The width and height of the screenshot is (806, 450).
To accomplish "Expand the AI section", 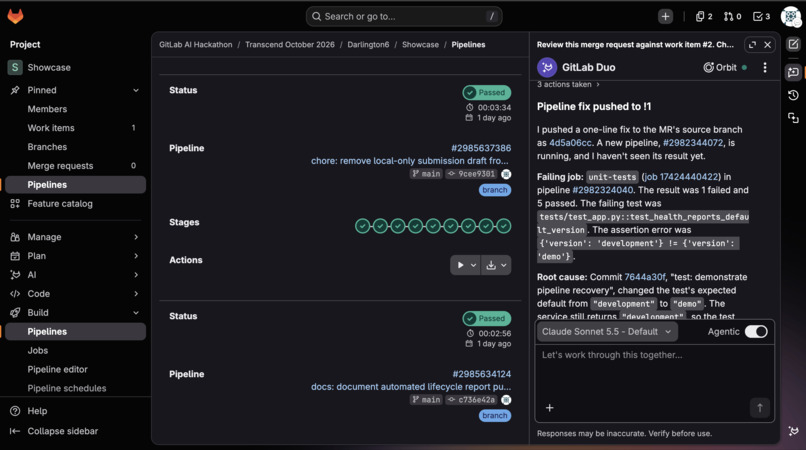I will [136, 275].
